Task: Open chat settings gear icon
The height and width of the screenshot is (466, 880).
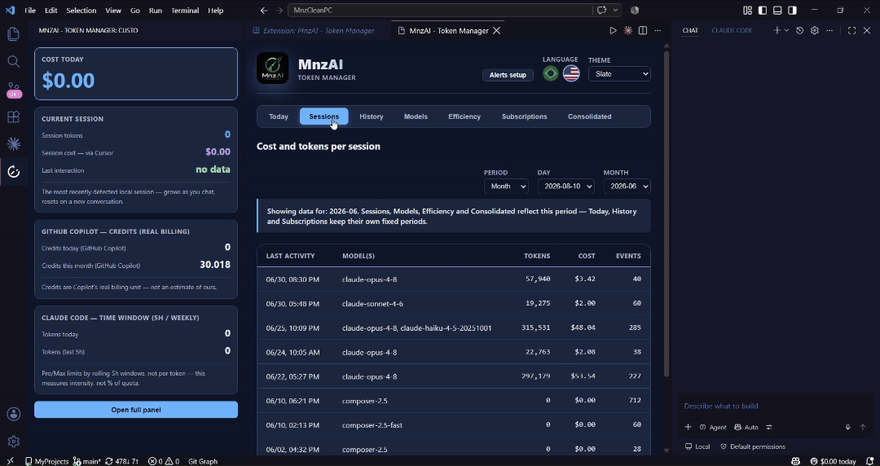Action: [815, 30]
